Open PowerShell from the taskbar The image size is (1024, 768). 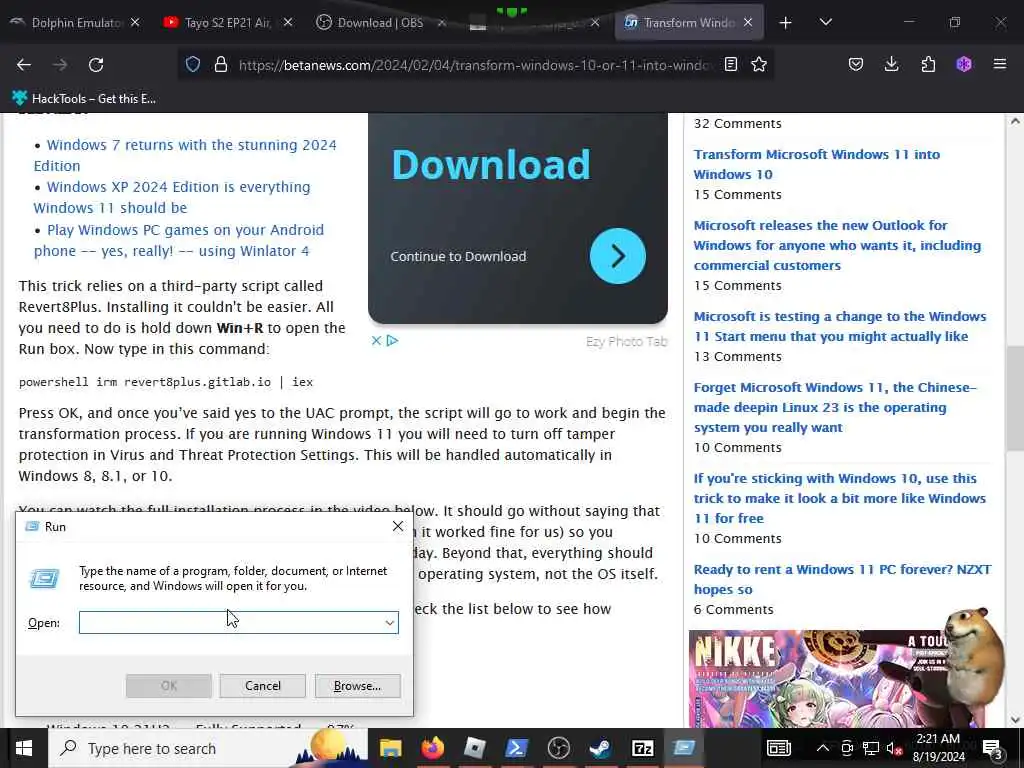(x=517, y=748)
